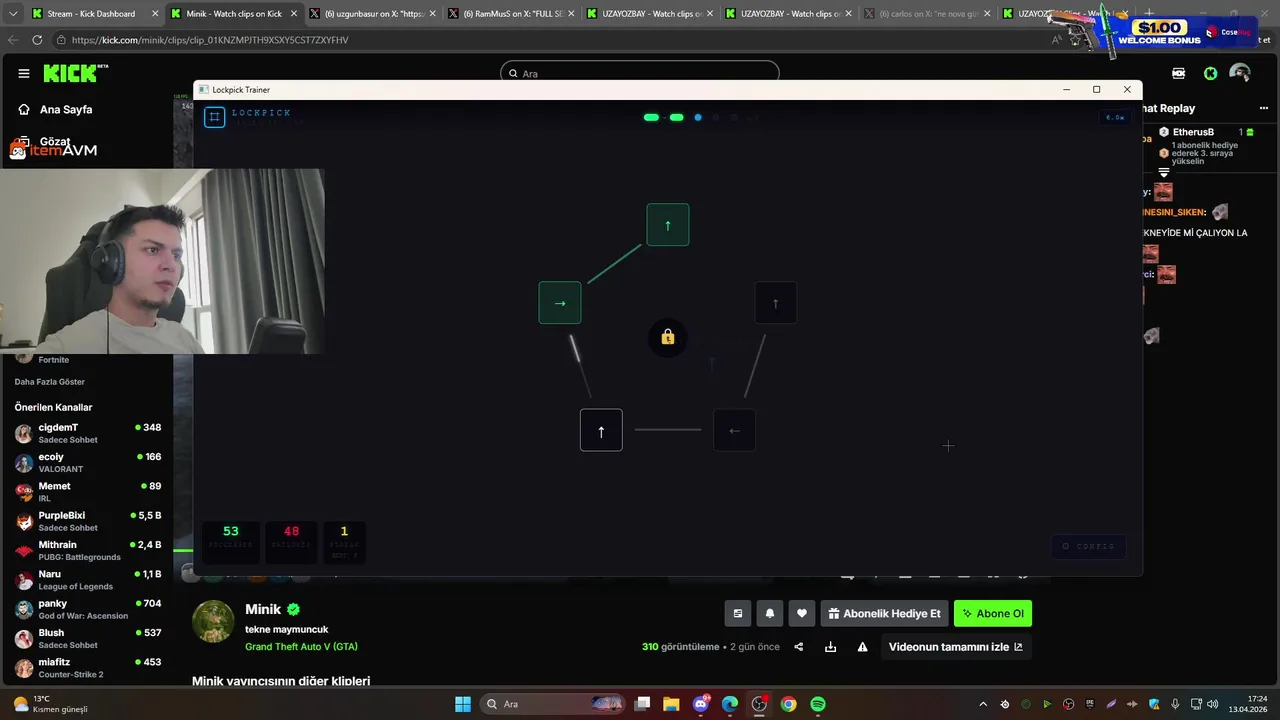Open the Windows Start menu

coord(463,704)
